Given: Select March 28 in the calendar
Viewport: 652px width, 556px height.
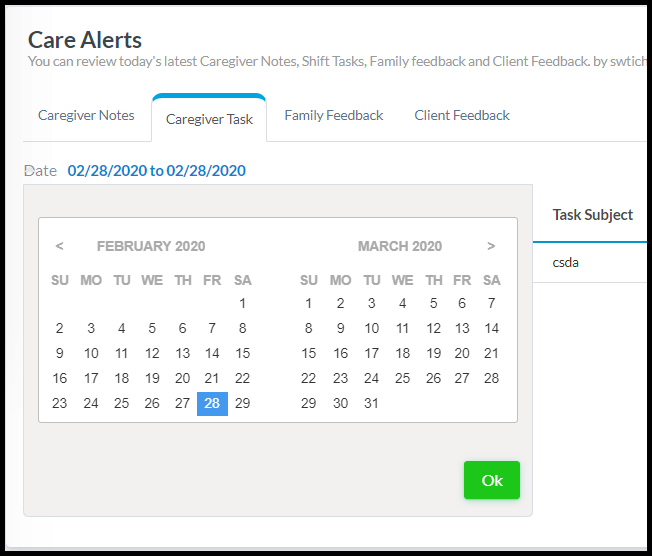Looking at the screenshot, I should (x=491, y=379).
